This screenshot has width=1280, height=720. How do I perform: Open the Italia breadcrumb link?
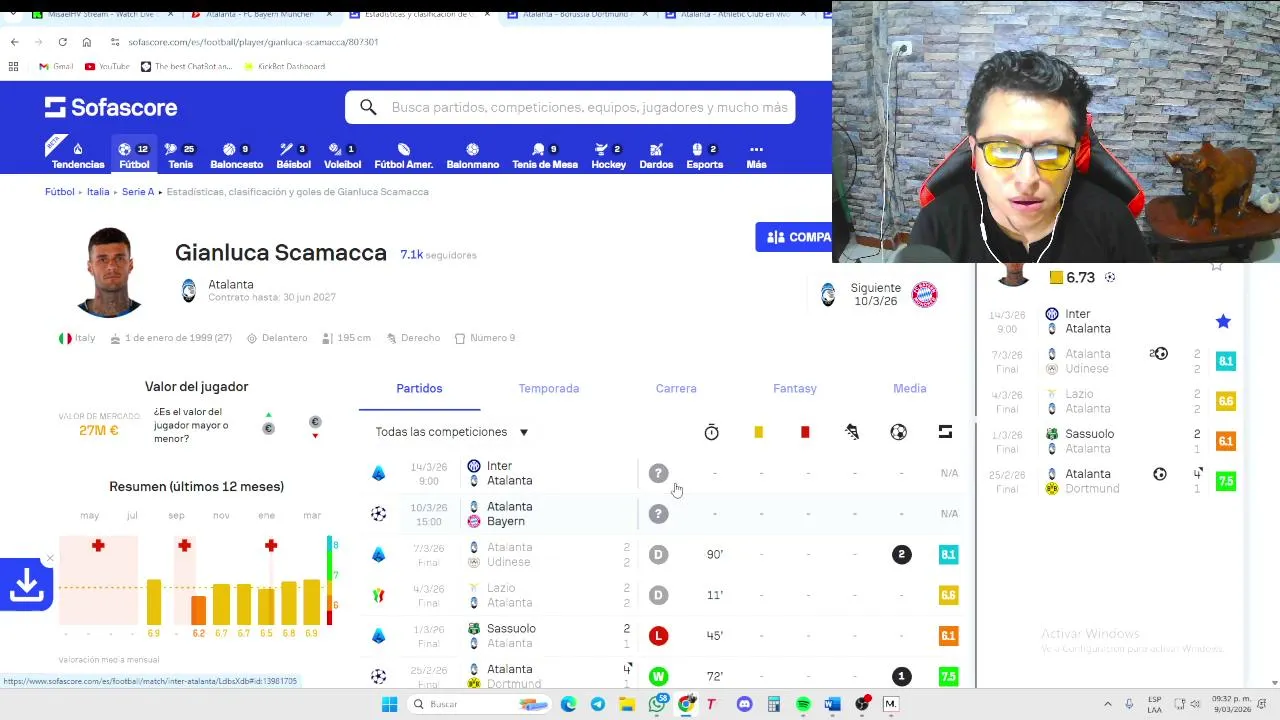[98, 191]
